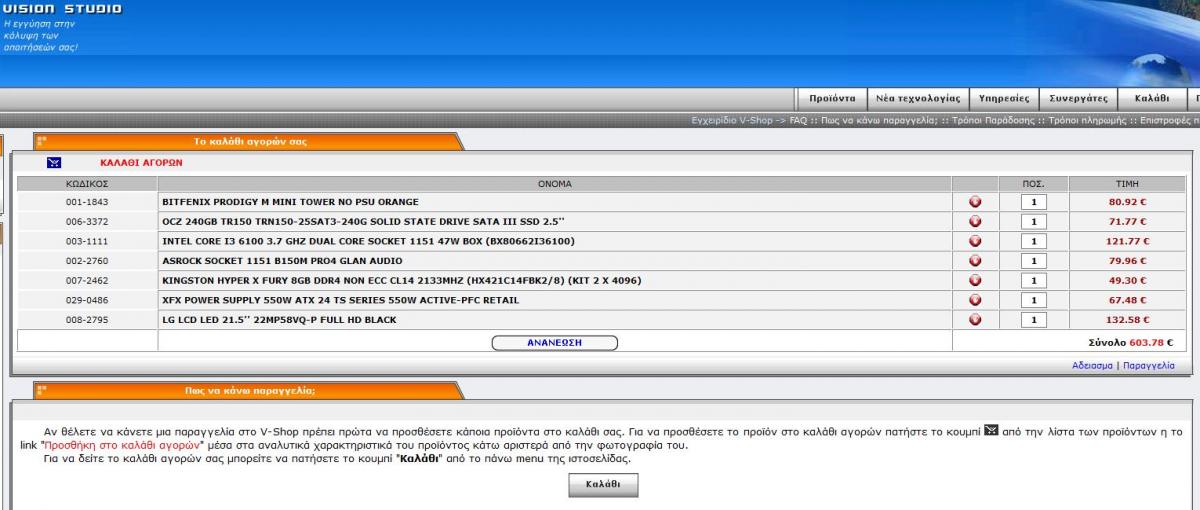The width and height of the screenshot is (1200, 510).
Task: Click product code 008-2795
Action: (x=87, y=320)
